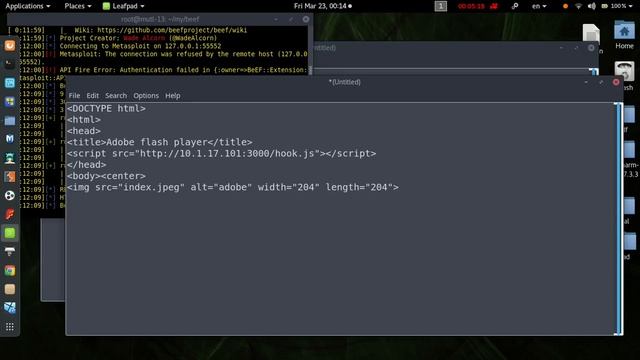Open the Edit menu in Leafpad
Image resolution: width=640 pixels, height=360 pixels.
tap(93, 96)
